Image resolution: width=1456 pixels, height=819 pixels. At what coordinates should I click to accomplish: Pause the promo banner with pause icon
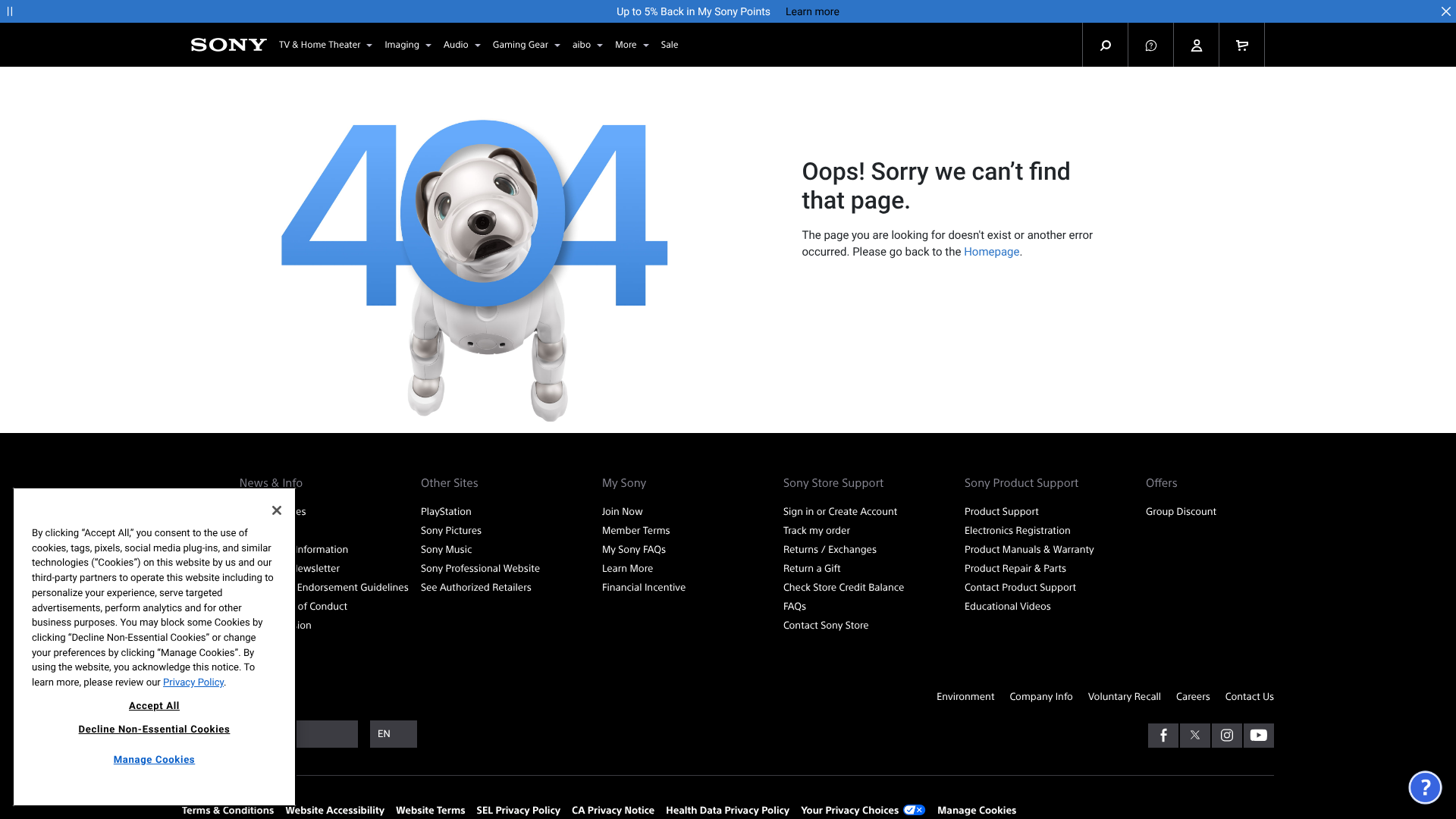pyautogui.click(x=10, y=11)
